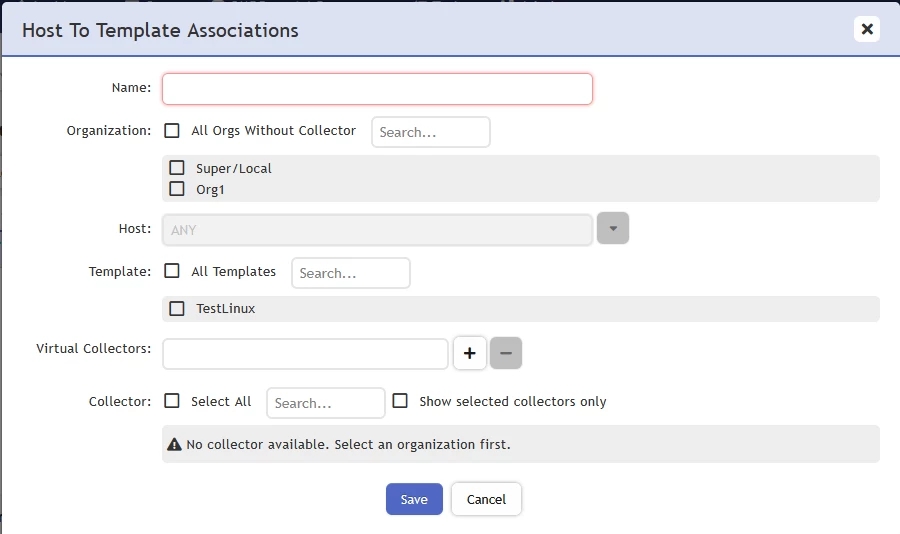Image resolution: width=900 pixels, height=534 pixels.
Task: Check the Collector Select All box
Action: click(x=172, y=401)
